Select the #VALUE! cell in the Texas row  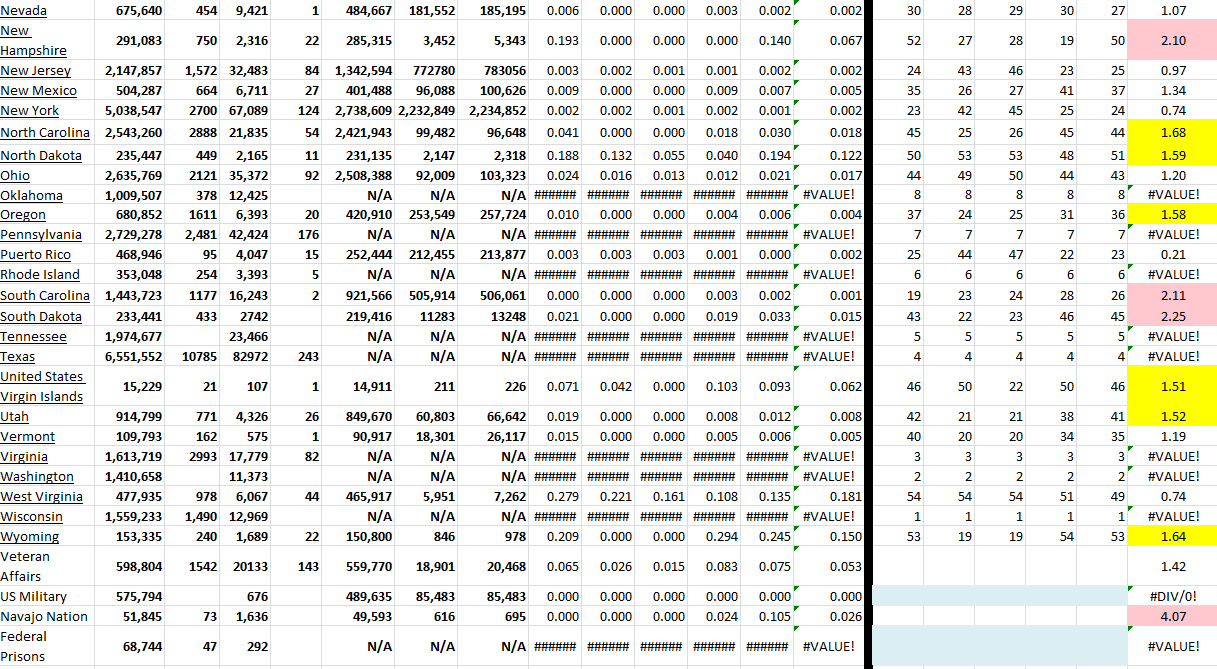tap(1172, 356)
